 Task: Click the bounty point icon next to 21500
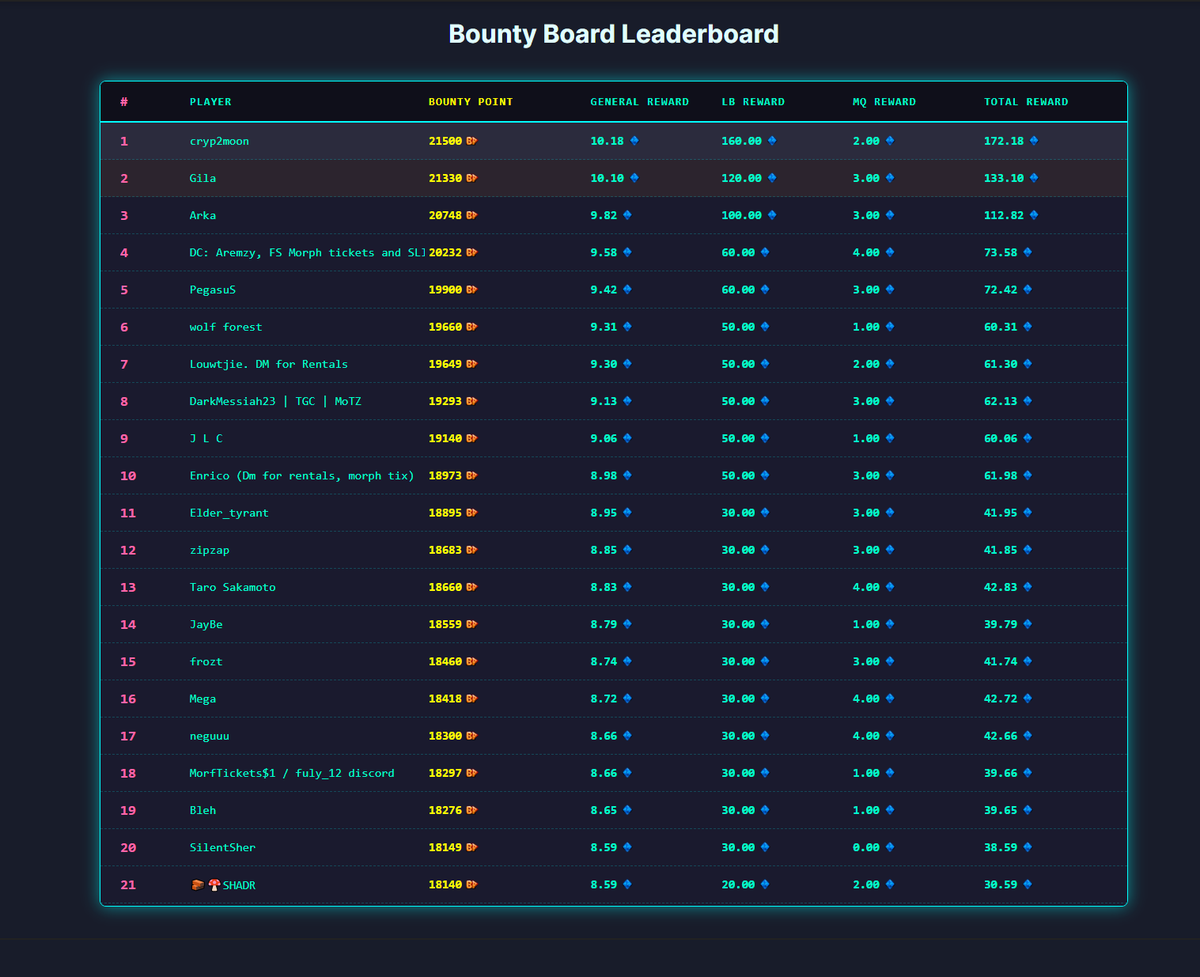[472, 141]
